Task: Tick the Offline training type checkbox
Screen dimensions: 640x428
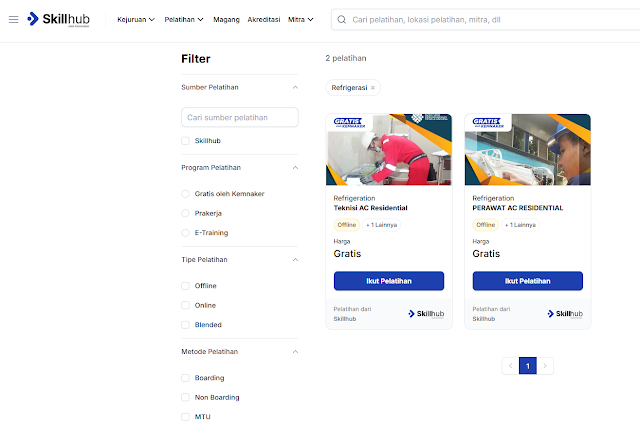Action: coord(185,286)
